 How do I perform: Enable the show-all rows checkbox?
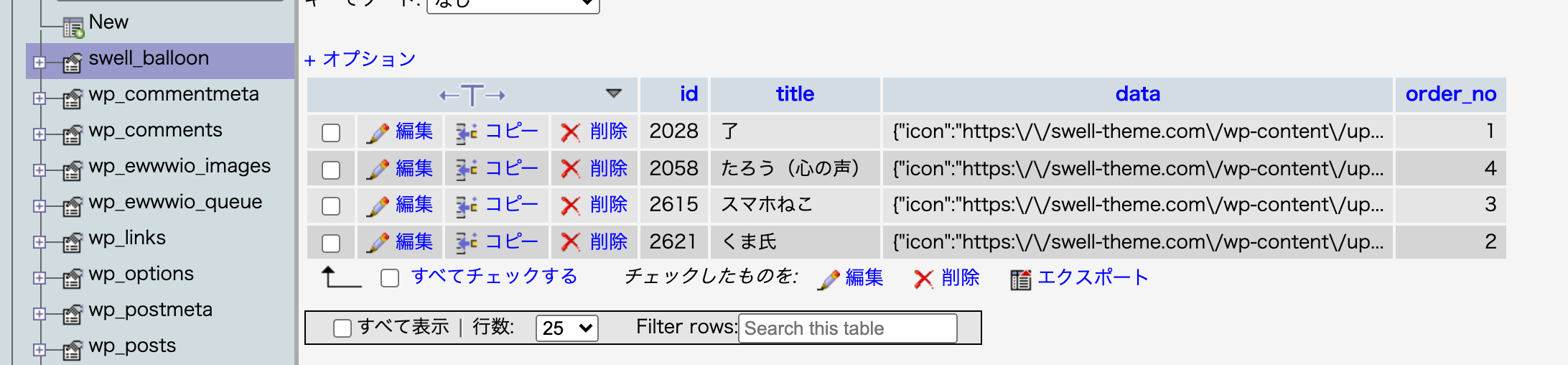[x=342, y=328]
